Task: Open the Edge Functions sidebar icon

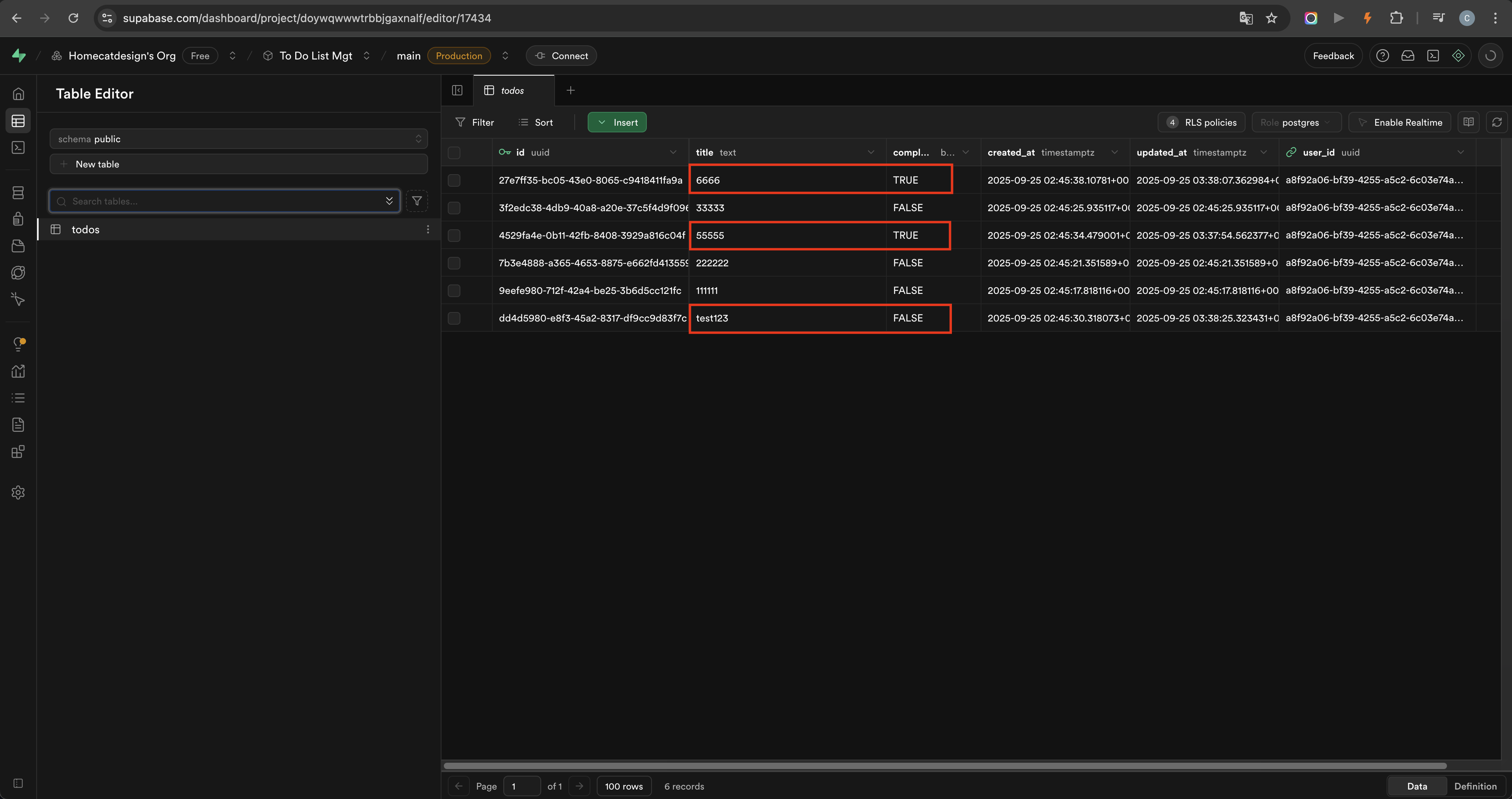Action: 18,273
